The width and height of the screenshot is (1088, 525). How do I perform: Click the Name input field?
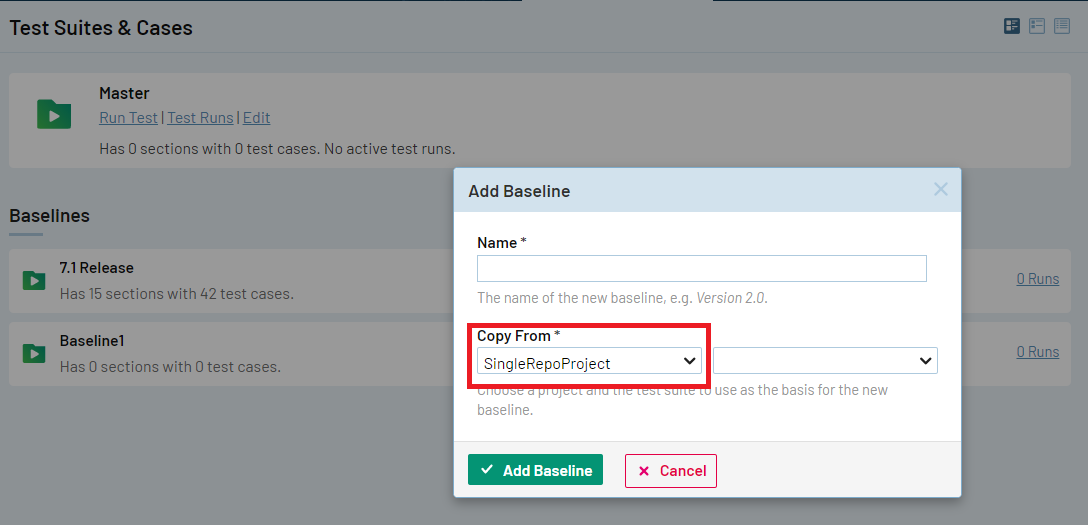[x=701, y=269]
